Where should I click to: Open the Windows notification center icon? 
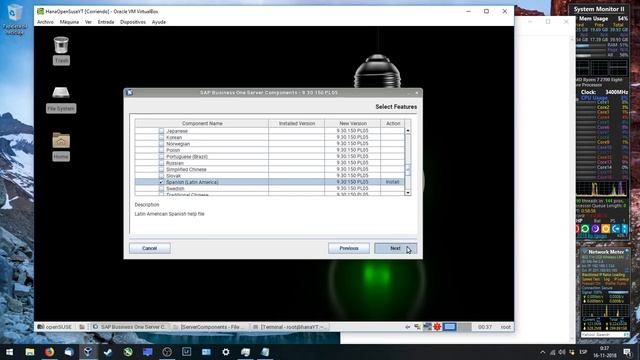(x=627, y=352)
